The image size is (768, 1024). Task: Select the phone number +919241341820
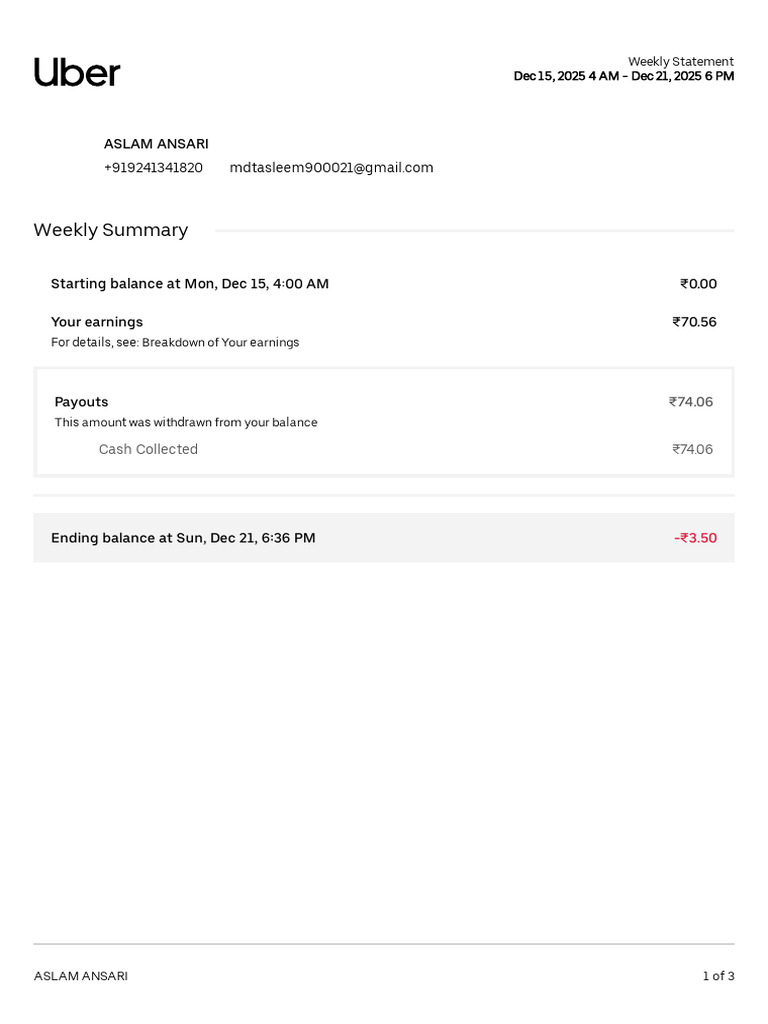click(x=153, y=168)
